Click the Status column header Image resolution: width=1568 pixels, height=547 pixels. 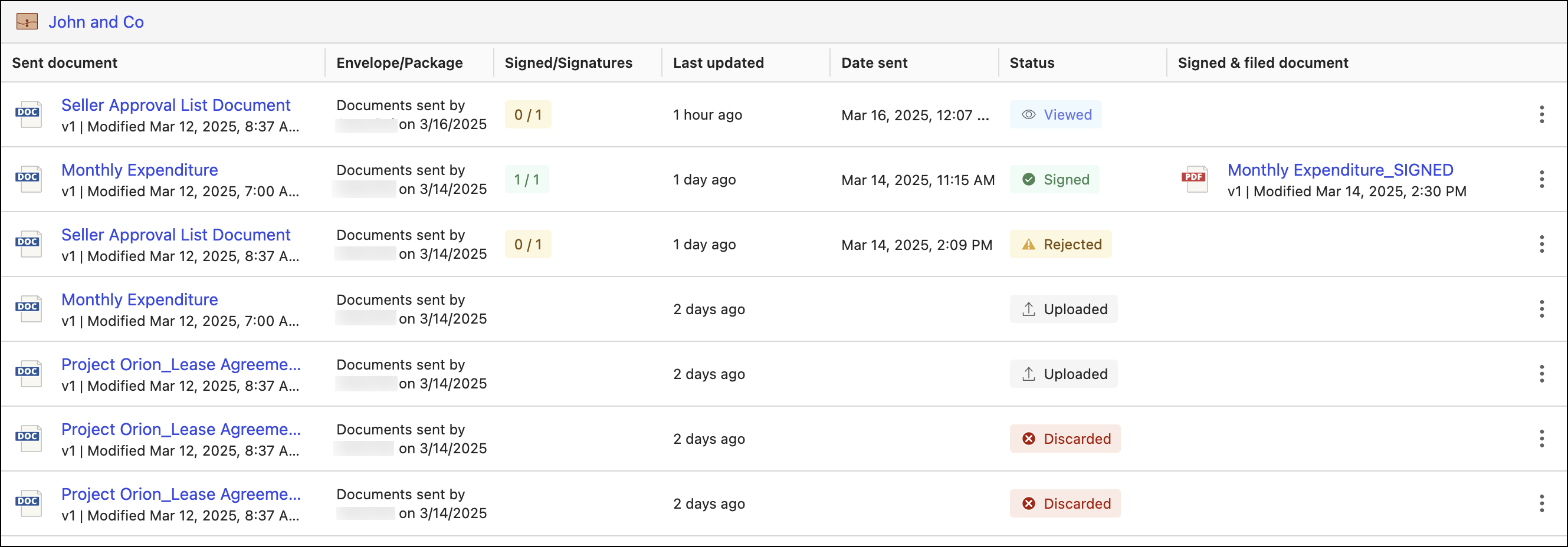pos(1031,62)
